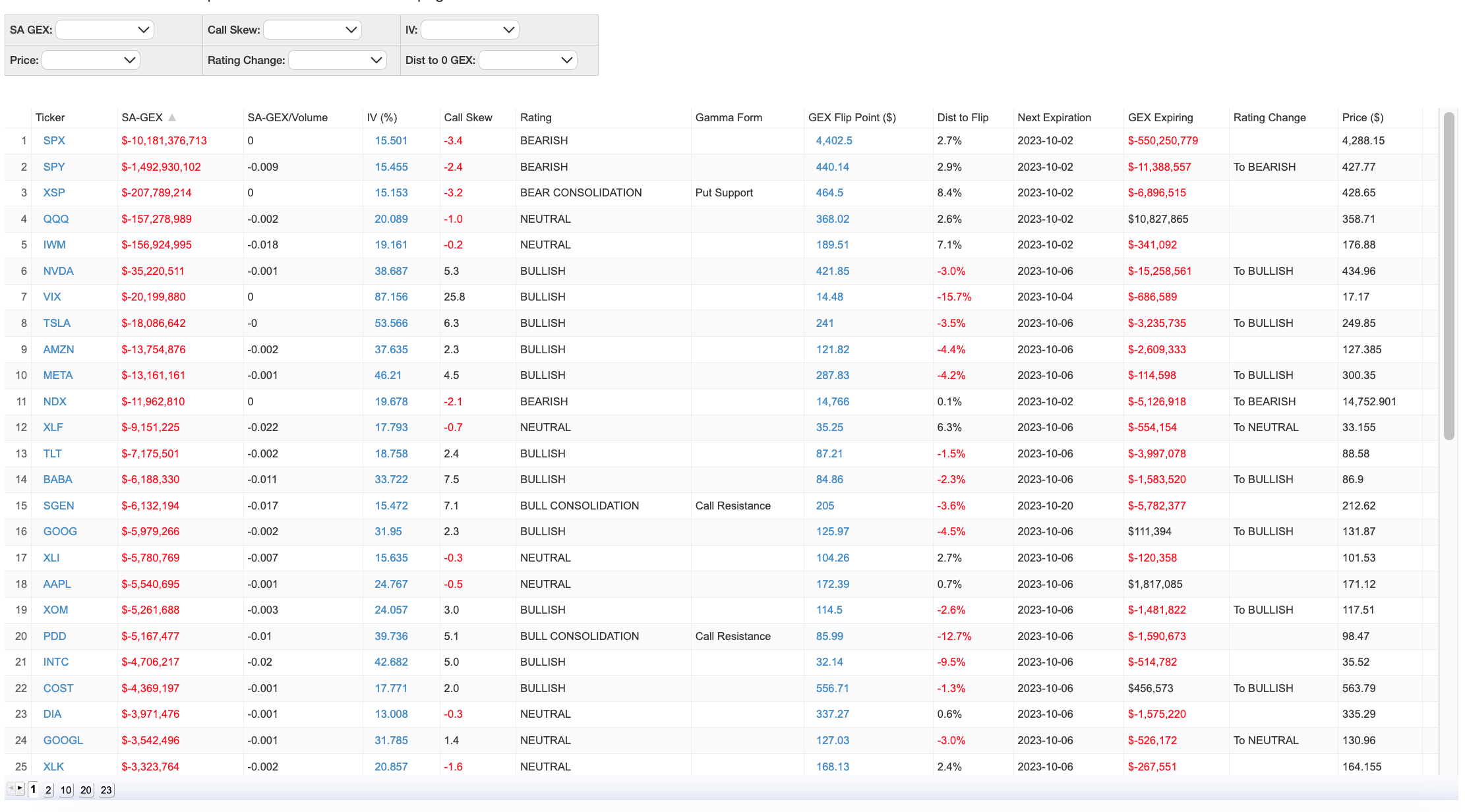
Task: Select current page 1 button
Action: point(33,789)
